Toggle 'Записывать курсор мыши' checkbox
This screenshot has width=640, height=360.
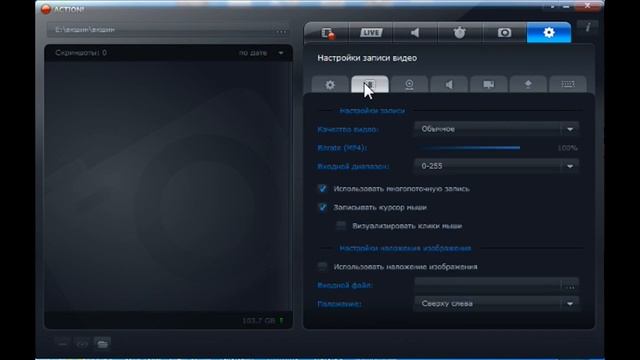tap(322, 207)
